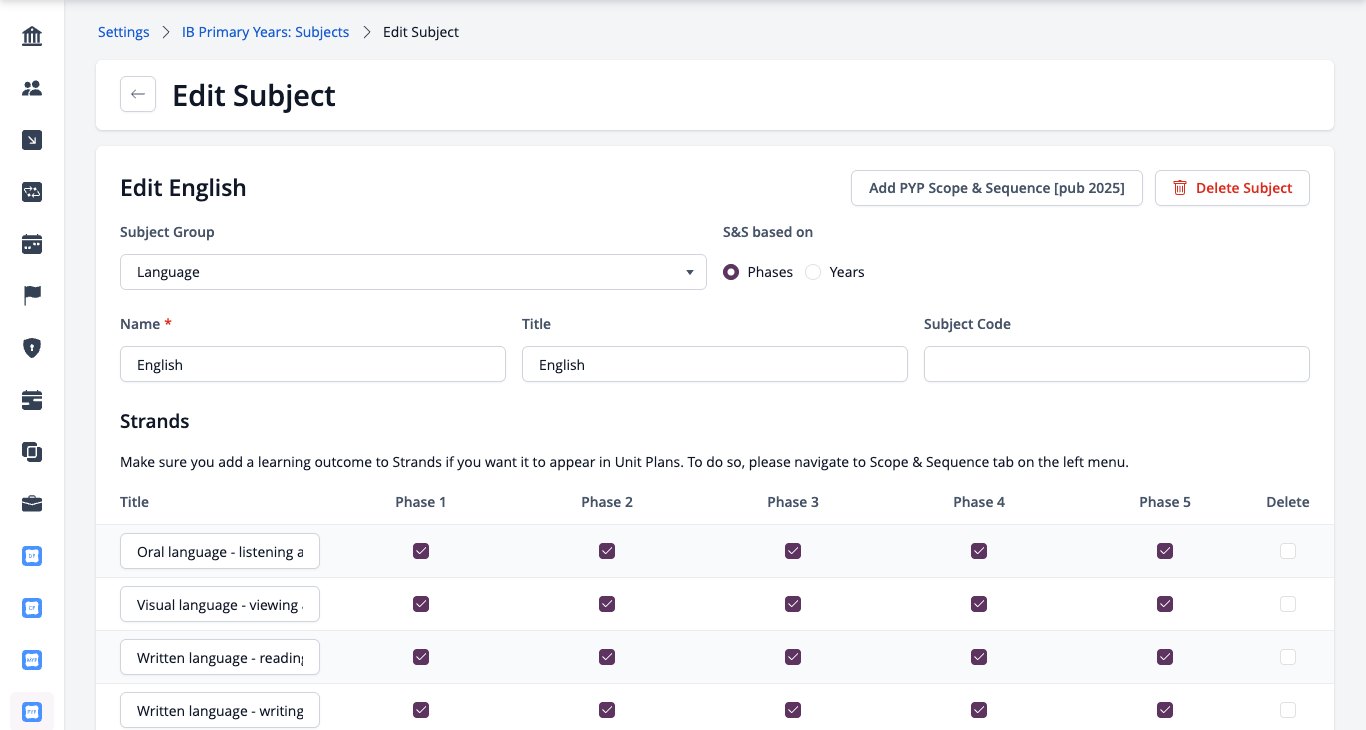The image size is (1366, 730).
Task: Go to IB Primary Years: Subjects breadcrumb
Action: pos(265,32)
